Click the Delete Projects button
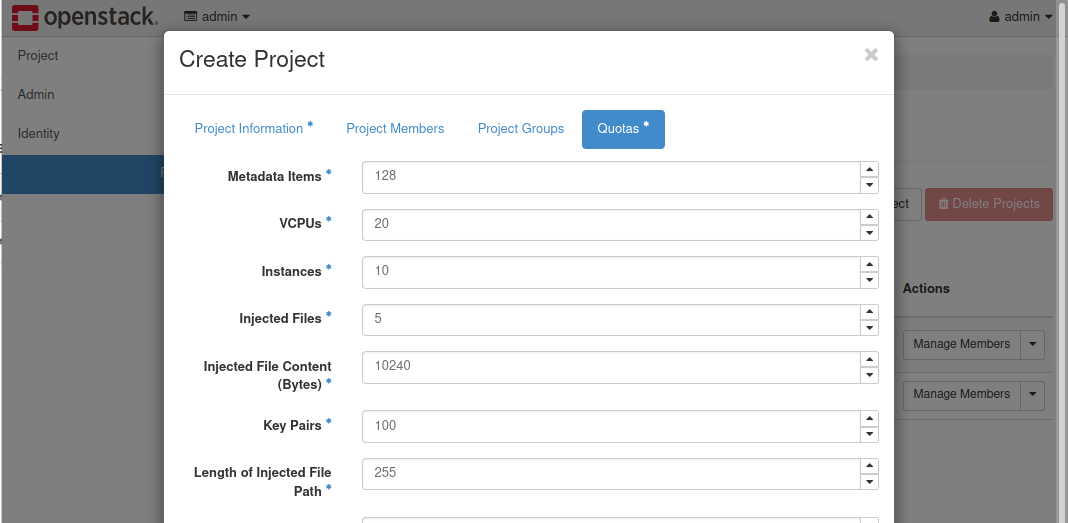 tap(989, 204)
